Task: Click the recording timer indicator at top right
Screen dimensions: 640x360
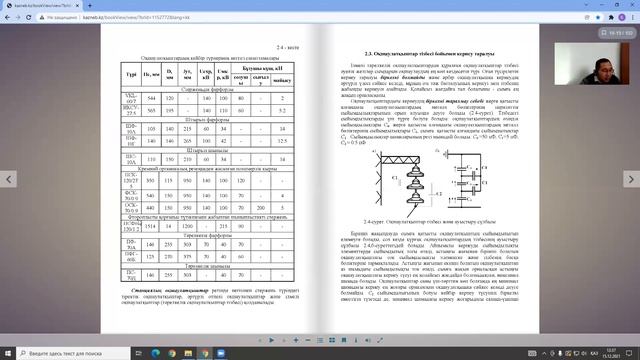Action: [617, 33]
